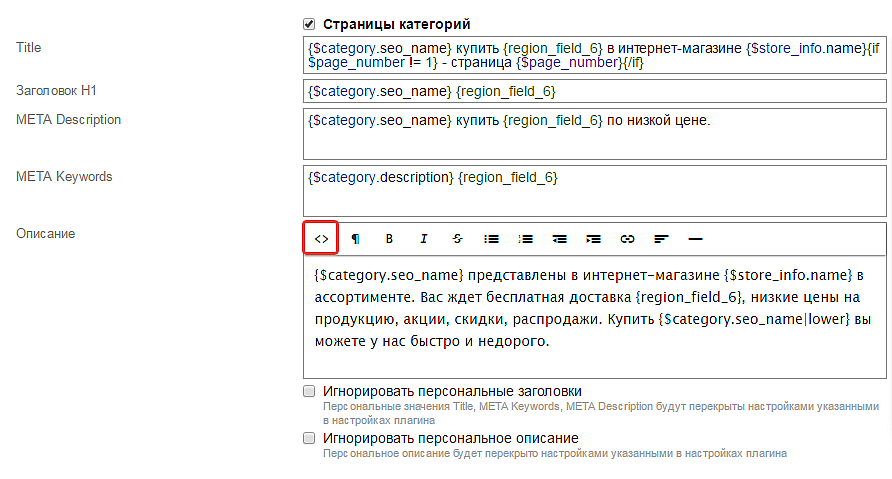Open text alignment options in toolbar
892x479 pixels.
tap(661, 239)
